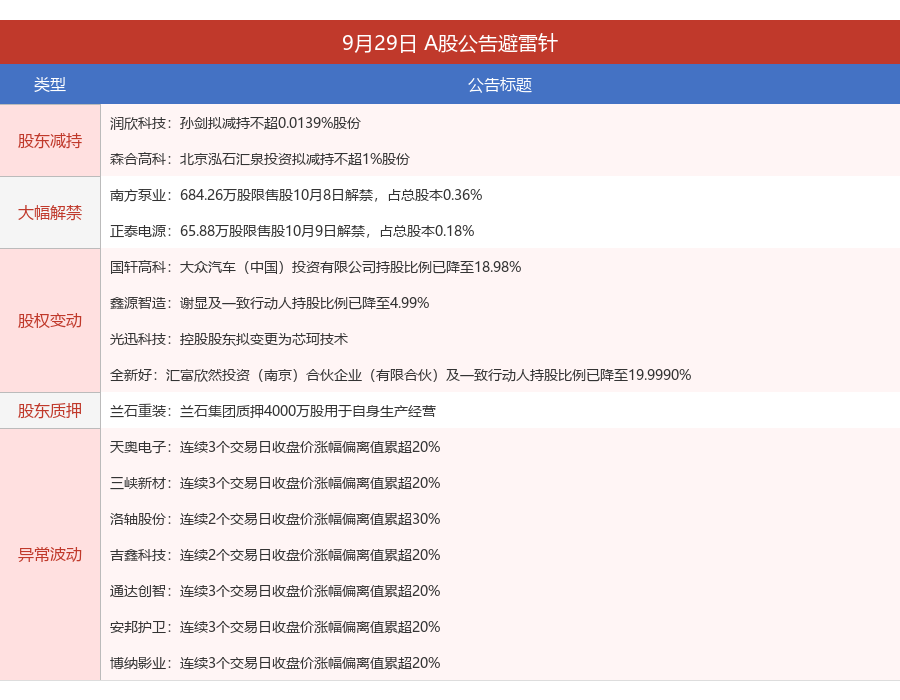Open the 南方泵业 684.26万股 unlock announcement
Viewport: 900px width, 700px height.
coord(296,195)
